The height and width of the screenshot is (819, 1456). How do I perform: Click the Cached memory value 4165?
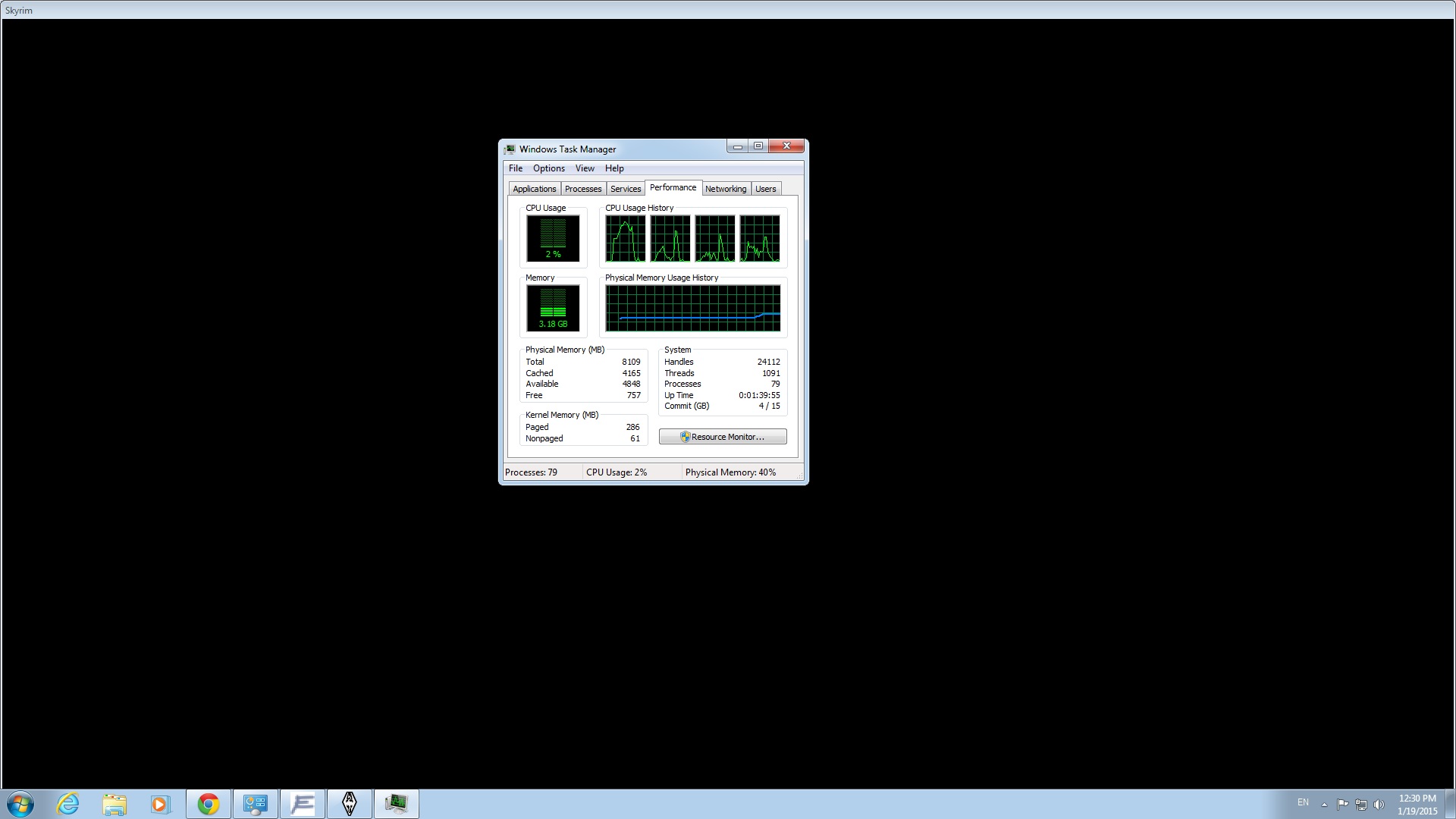(x=631, y=373)
